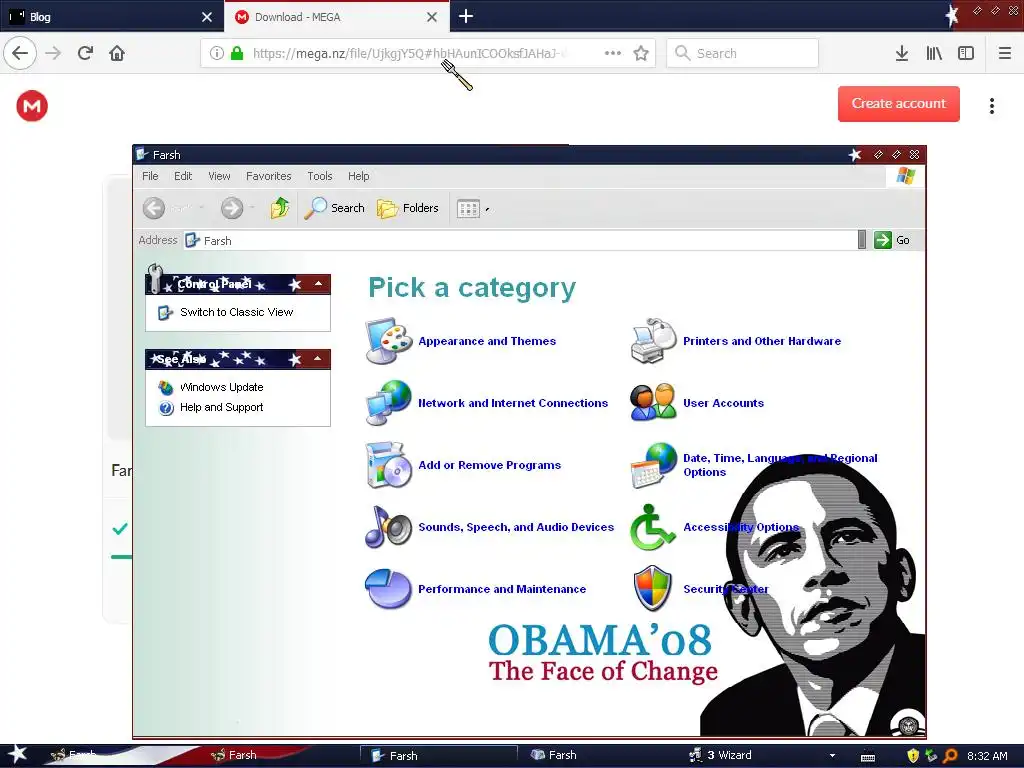Screen dimensions: 1024x768
Task: Open the Printers and Other Hardware icon
Action: 654,340
